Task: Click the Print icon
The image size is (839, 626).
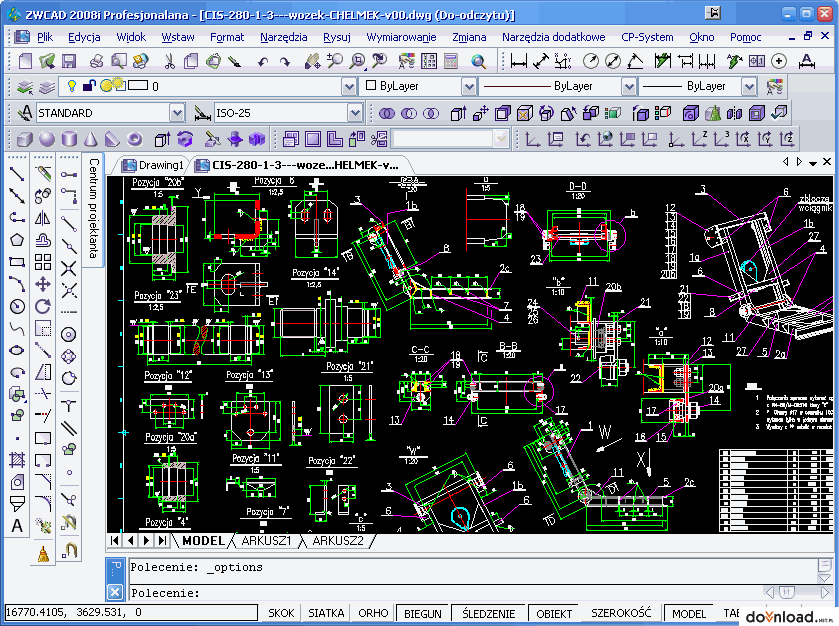Action: tap(96, 61)
